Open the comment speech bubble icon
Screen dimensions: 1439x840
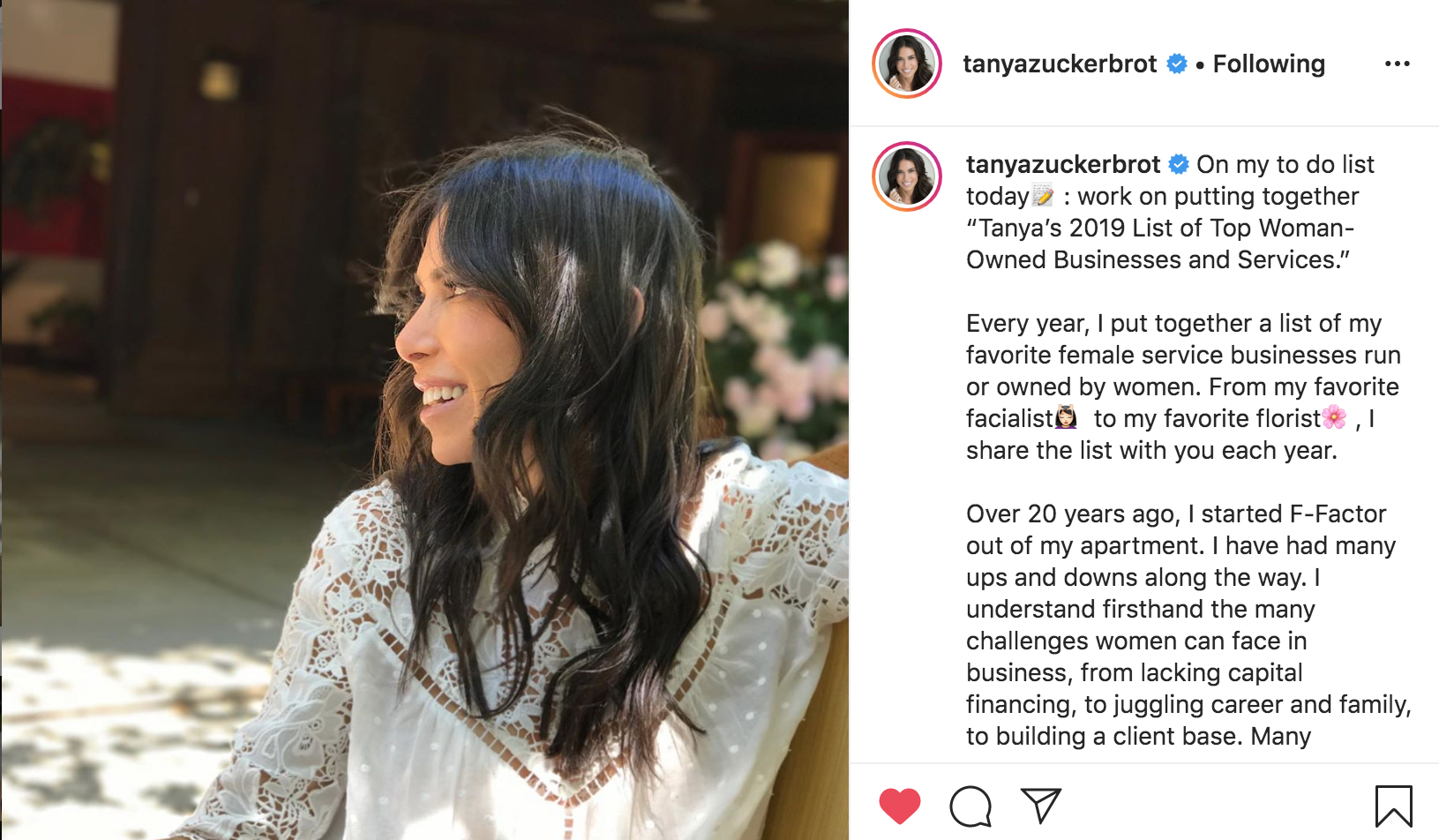pyautogui.click(x=971, y=806)
